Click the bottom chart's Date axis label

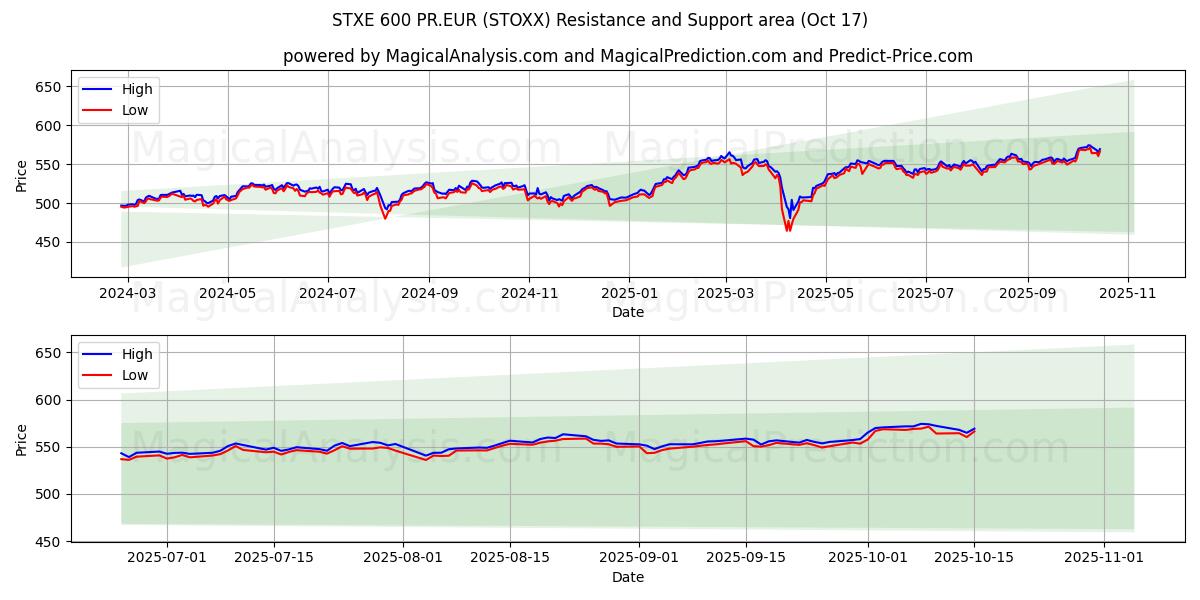click(x=627, y=577)
